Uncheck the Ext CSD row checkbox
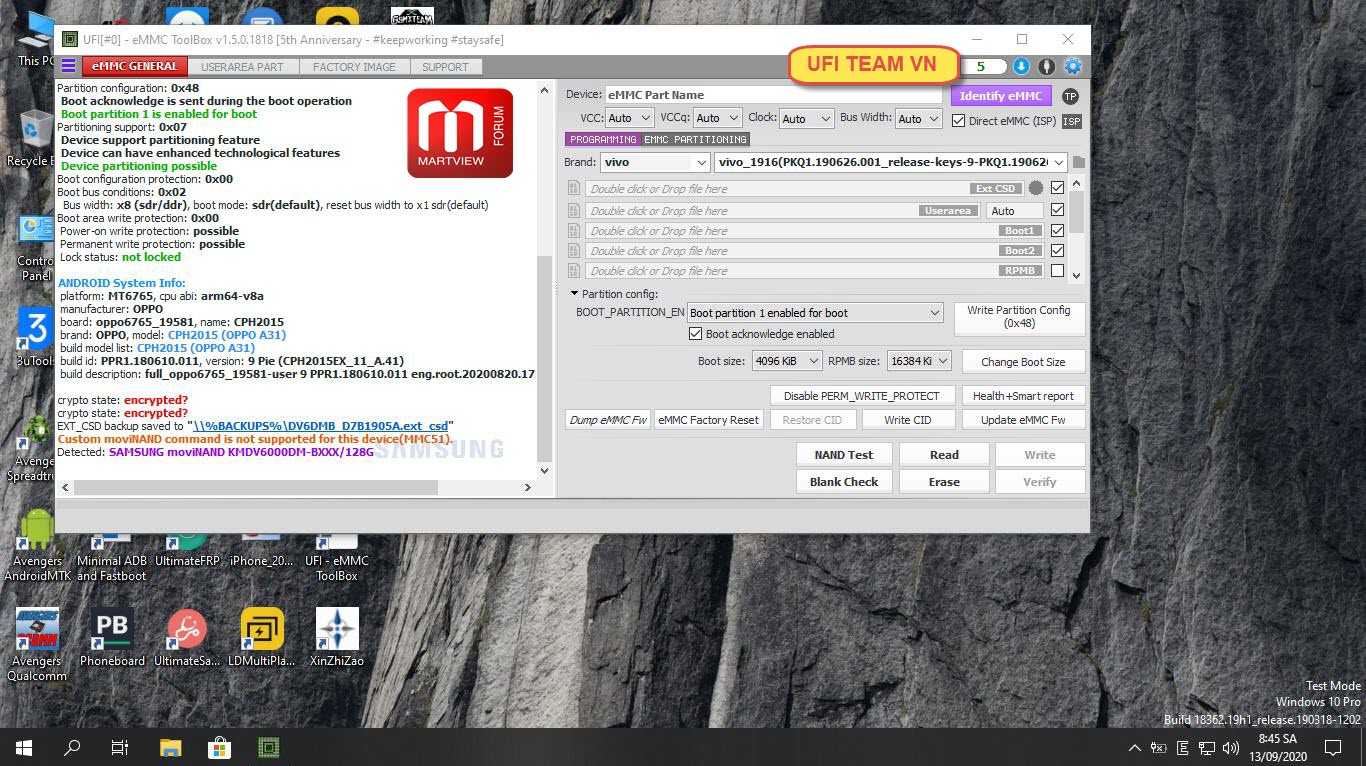The width and height of the screenshot is (1366, 766). pos(1058,188)
